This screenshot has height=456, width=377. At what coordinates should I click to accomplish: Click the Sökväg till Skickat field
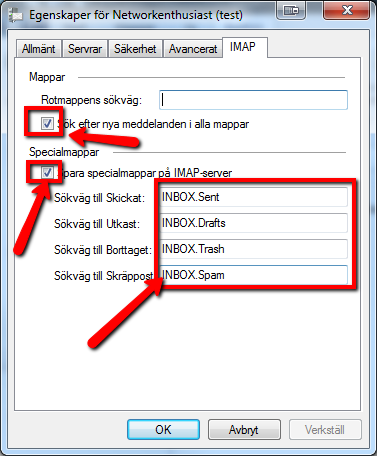[253, 197]
